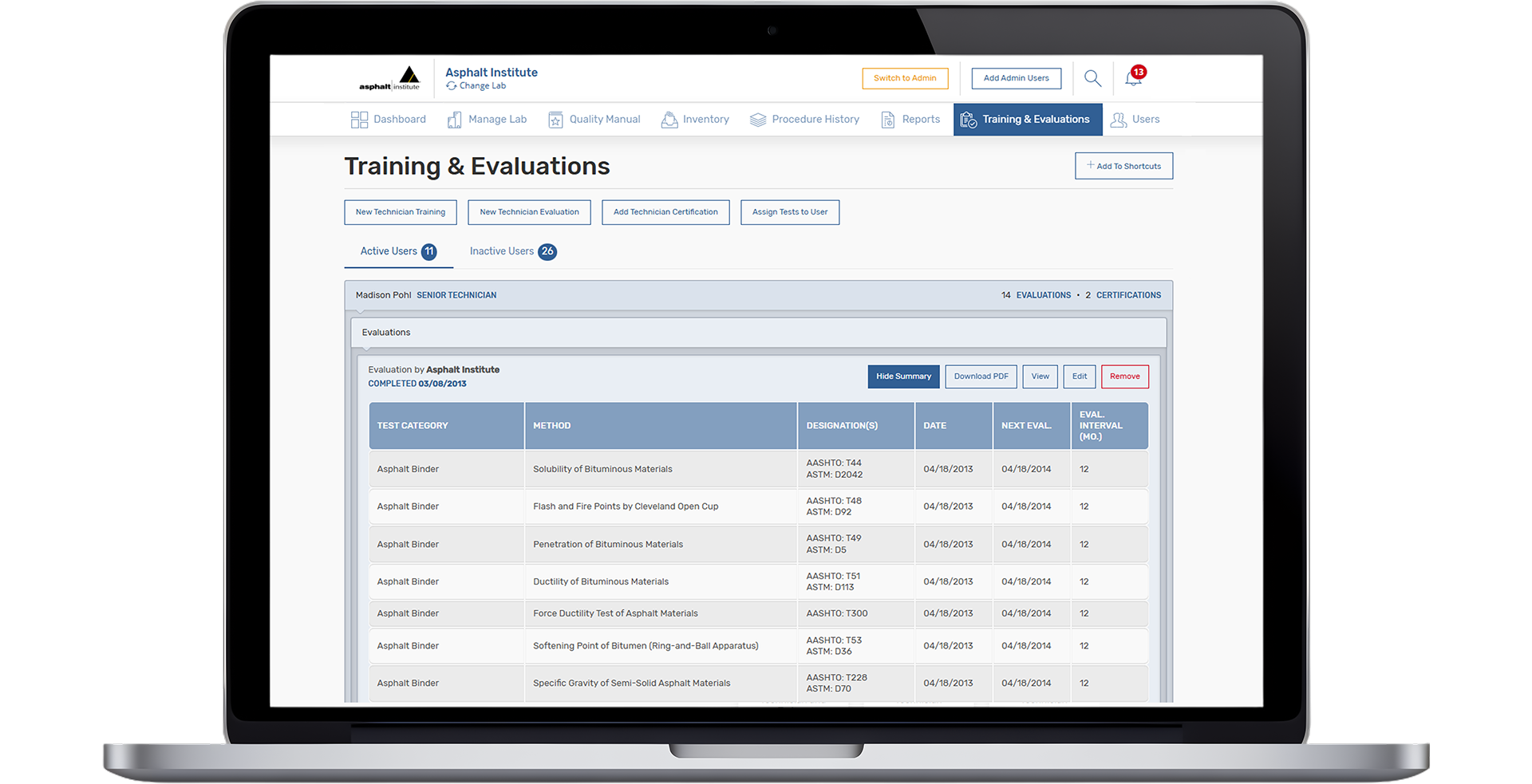Switch to the Inactive Users tab
This screenshot has height=784, width=1532.
[511, 251]
